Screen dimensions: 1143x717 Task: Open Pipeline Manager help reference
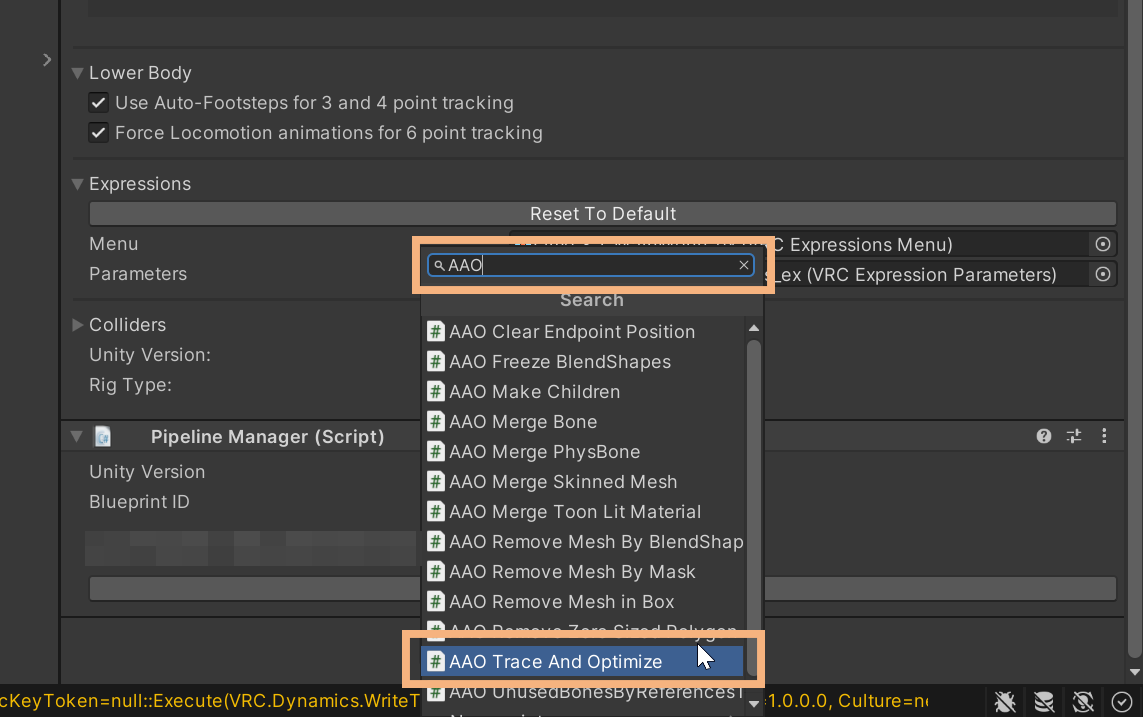[1044, 436]
